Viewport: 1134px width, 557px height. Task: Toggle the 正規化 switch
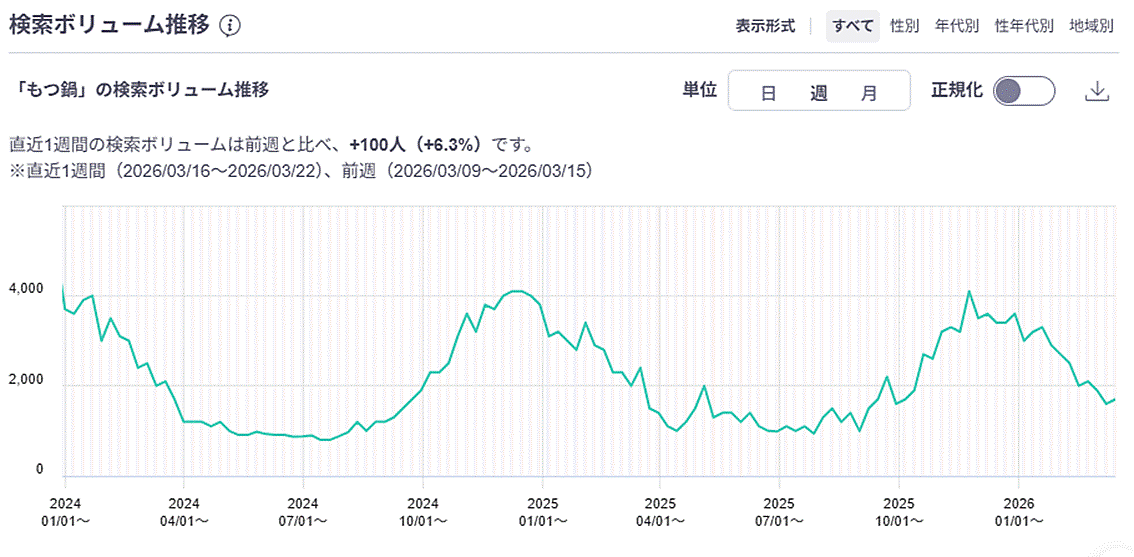pyautogui.click(x=1025, y=91)
